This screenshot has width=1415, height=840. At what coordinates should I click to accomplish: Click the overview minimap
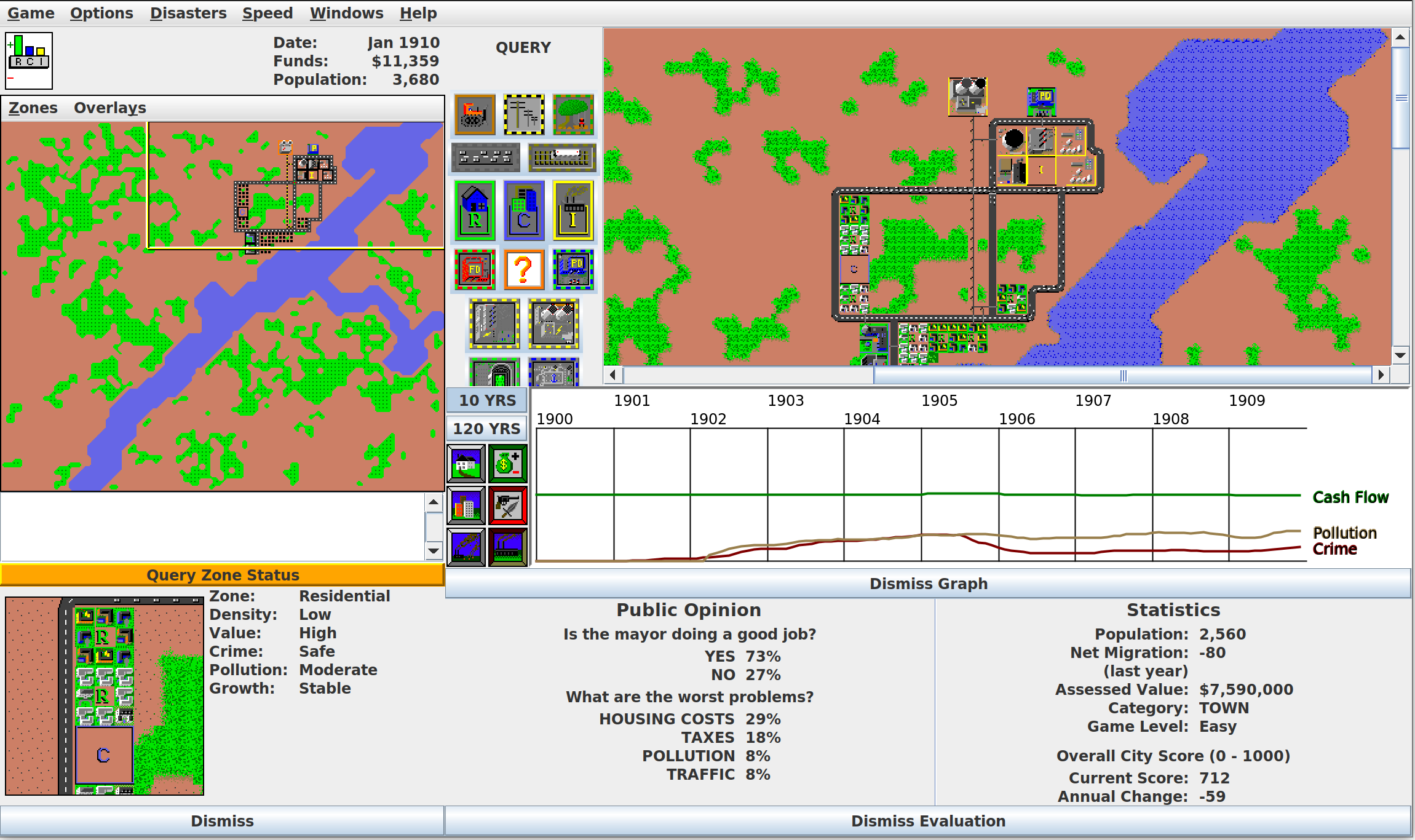click(x=222, y=306)
